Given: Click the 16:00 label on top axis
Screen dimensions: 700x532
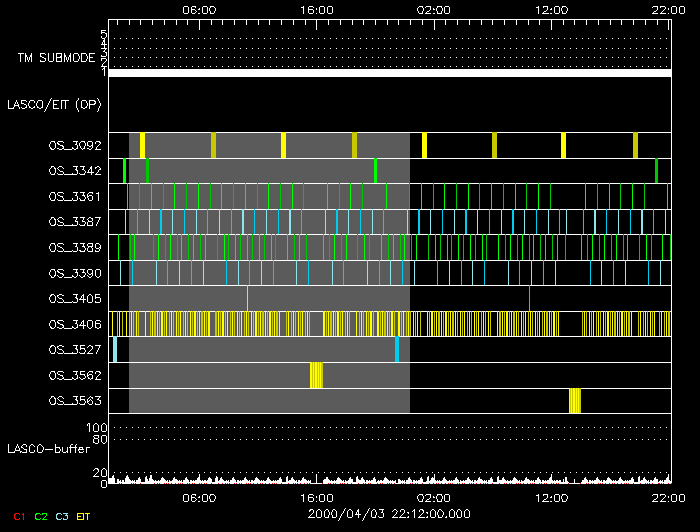Looking at the screenshot, I should point(317,8).
